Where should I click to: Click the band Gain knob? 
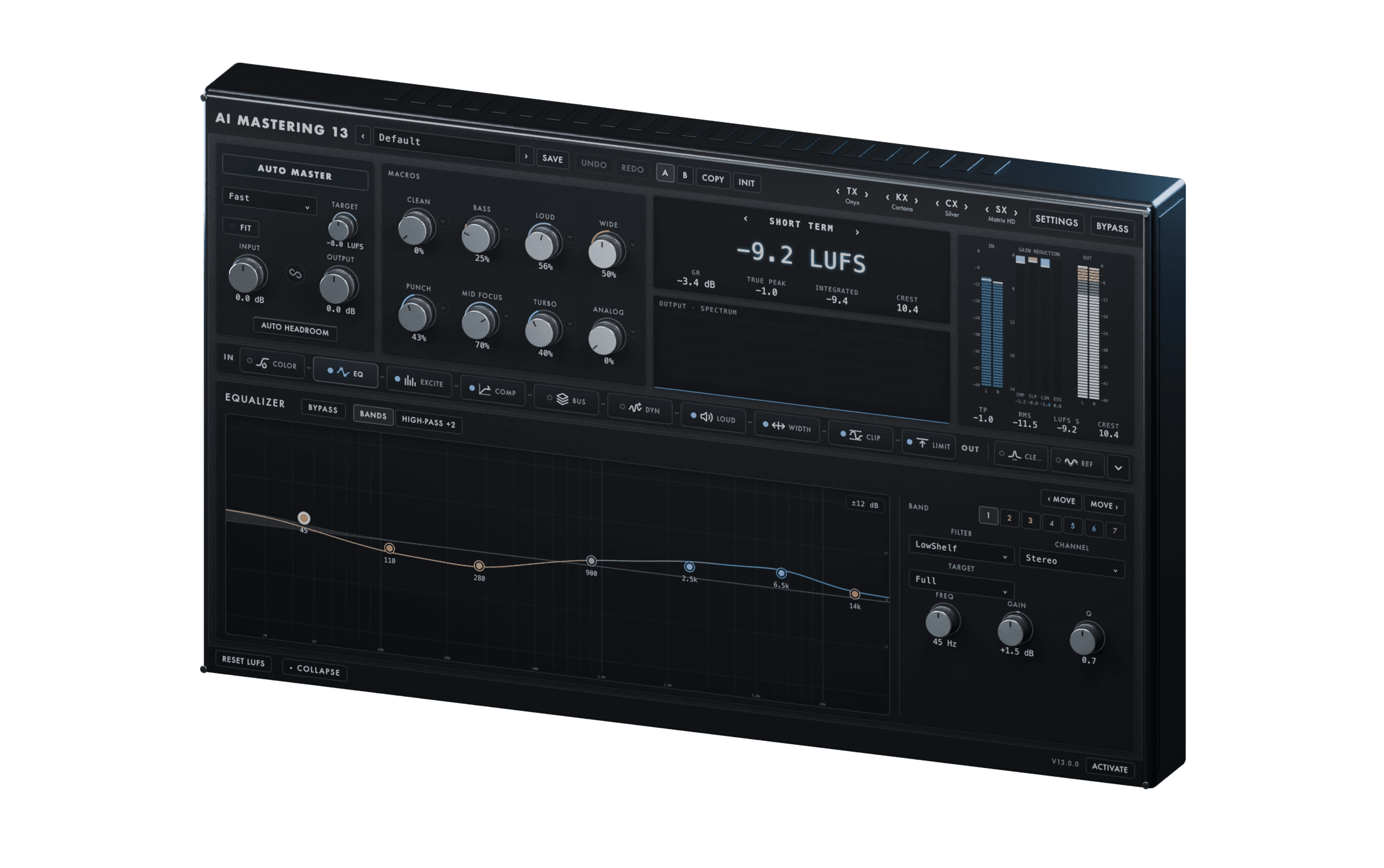1013,629
